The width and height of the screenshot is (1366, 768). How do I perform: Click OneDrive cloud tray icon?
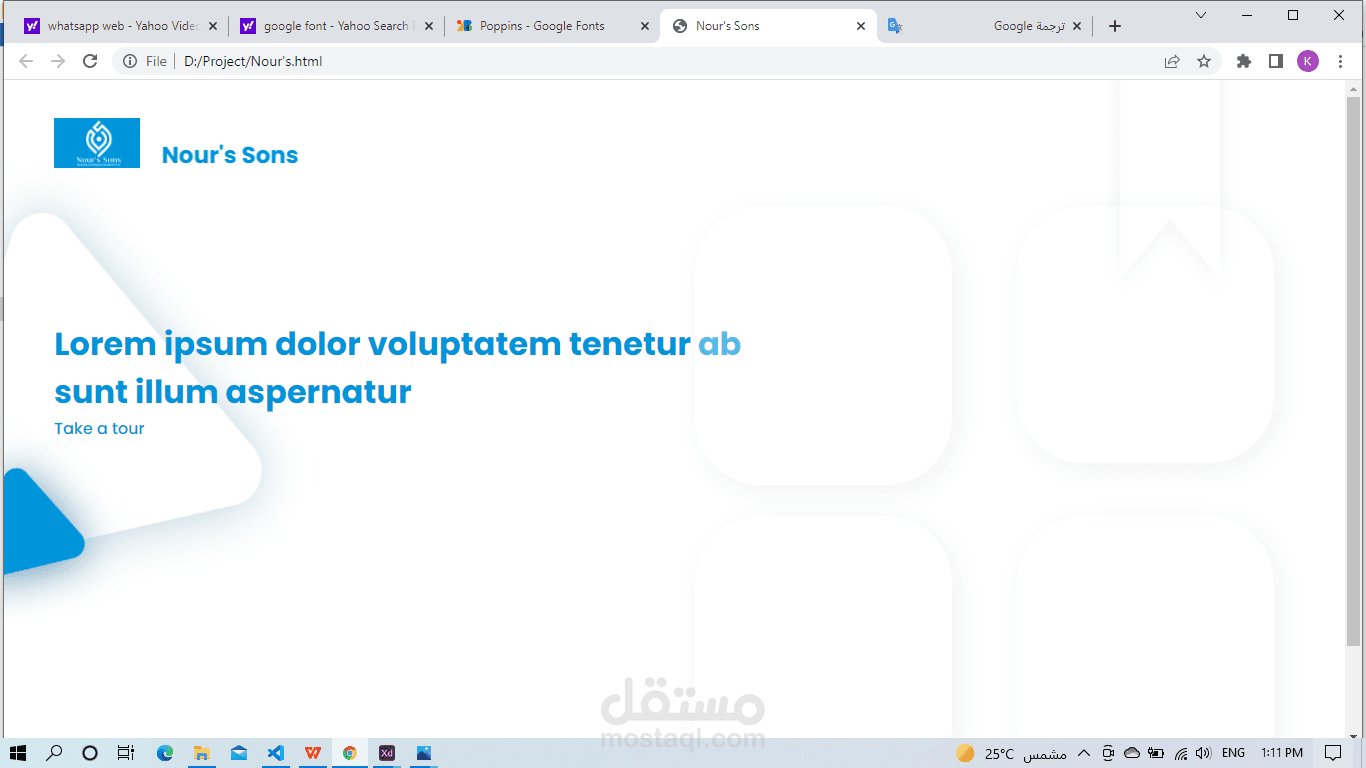1132,753
